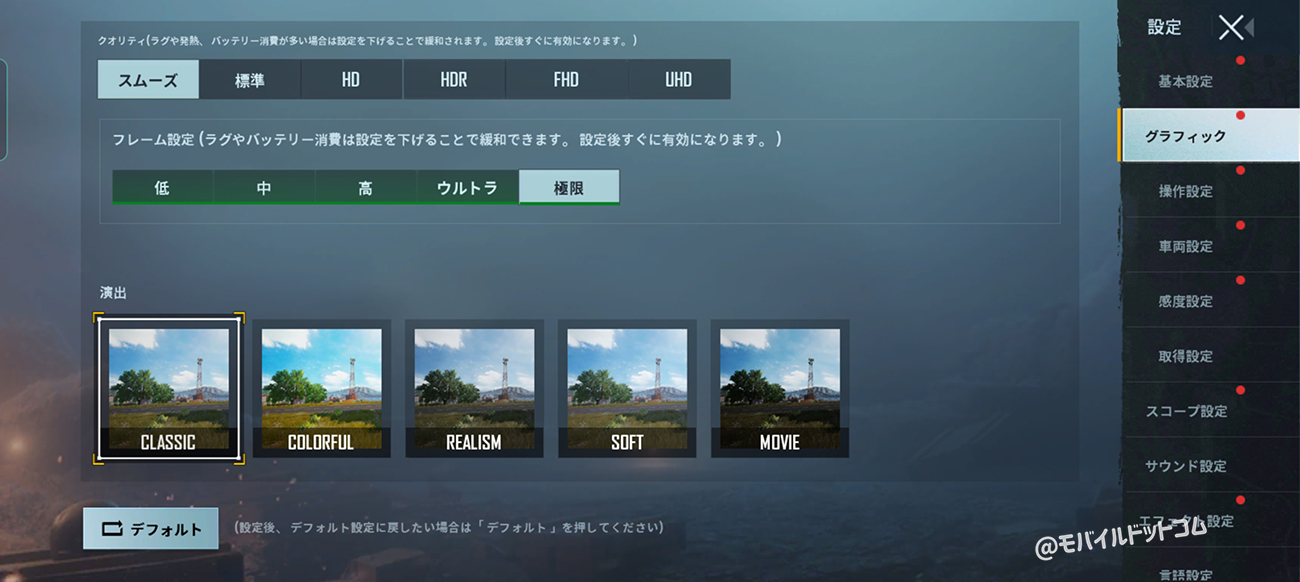The height and width of the screenshot is (582, 1300).
Task: Choose the 標準 graphics quality
Action: (x=250, y=80)
